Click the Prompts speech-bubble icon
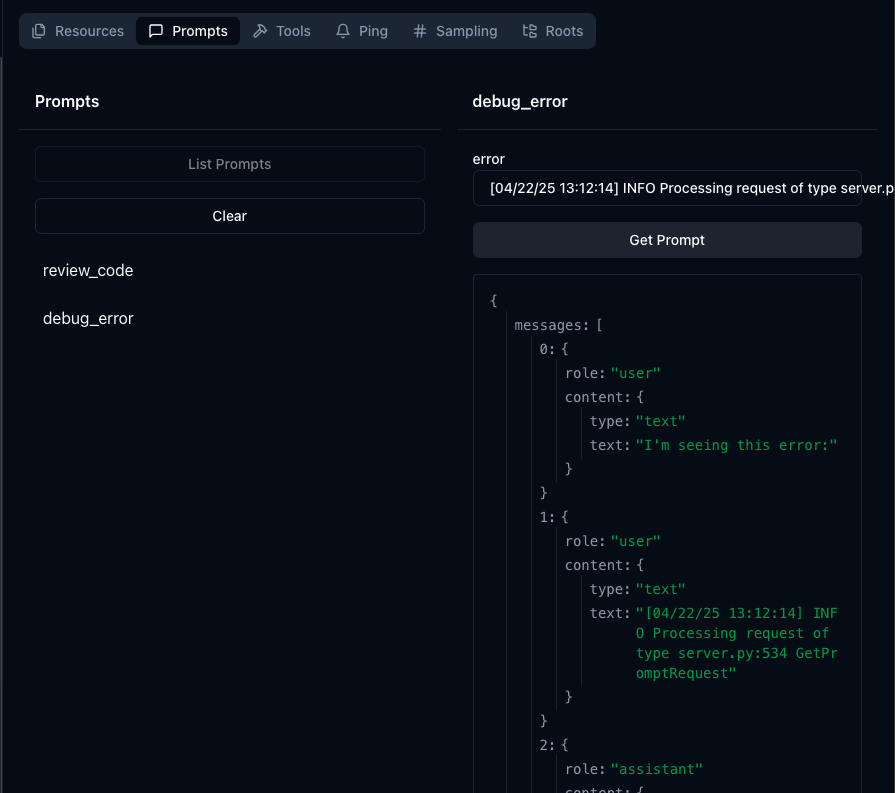This screenshot has width=895, height=793. pos(156,31)
